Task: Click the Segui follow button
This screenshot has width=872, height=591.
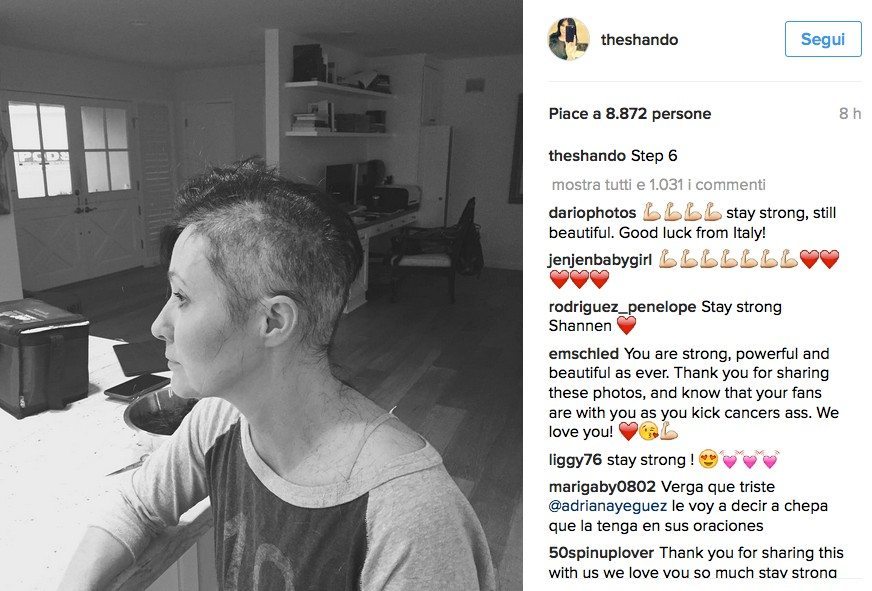Action: point(823,39)
